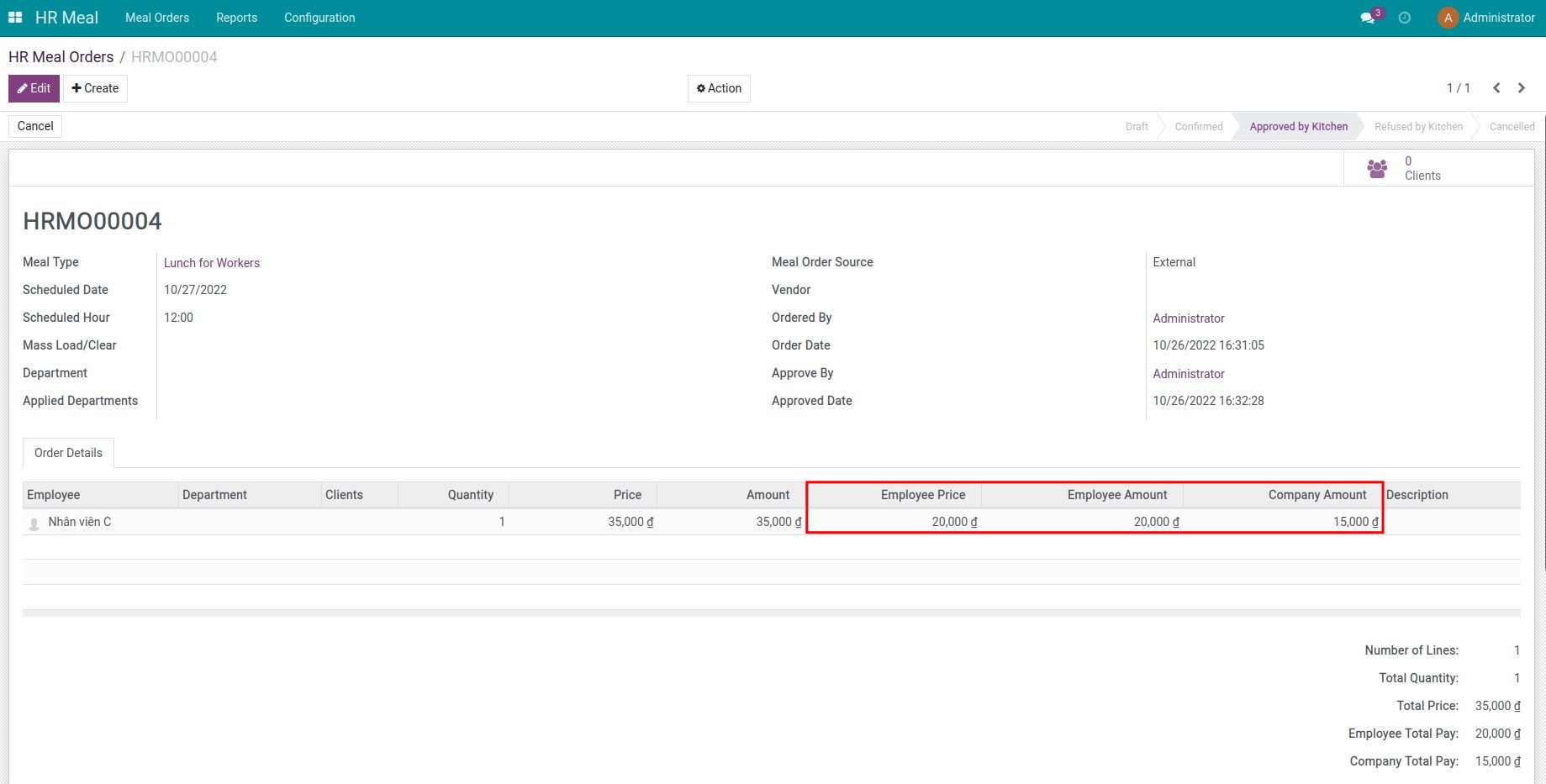Image resolution: width=1546 pixels, height=784 pixels.
Task: Open the Meal Orders menu
Action: coord(157,18)
